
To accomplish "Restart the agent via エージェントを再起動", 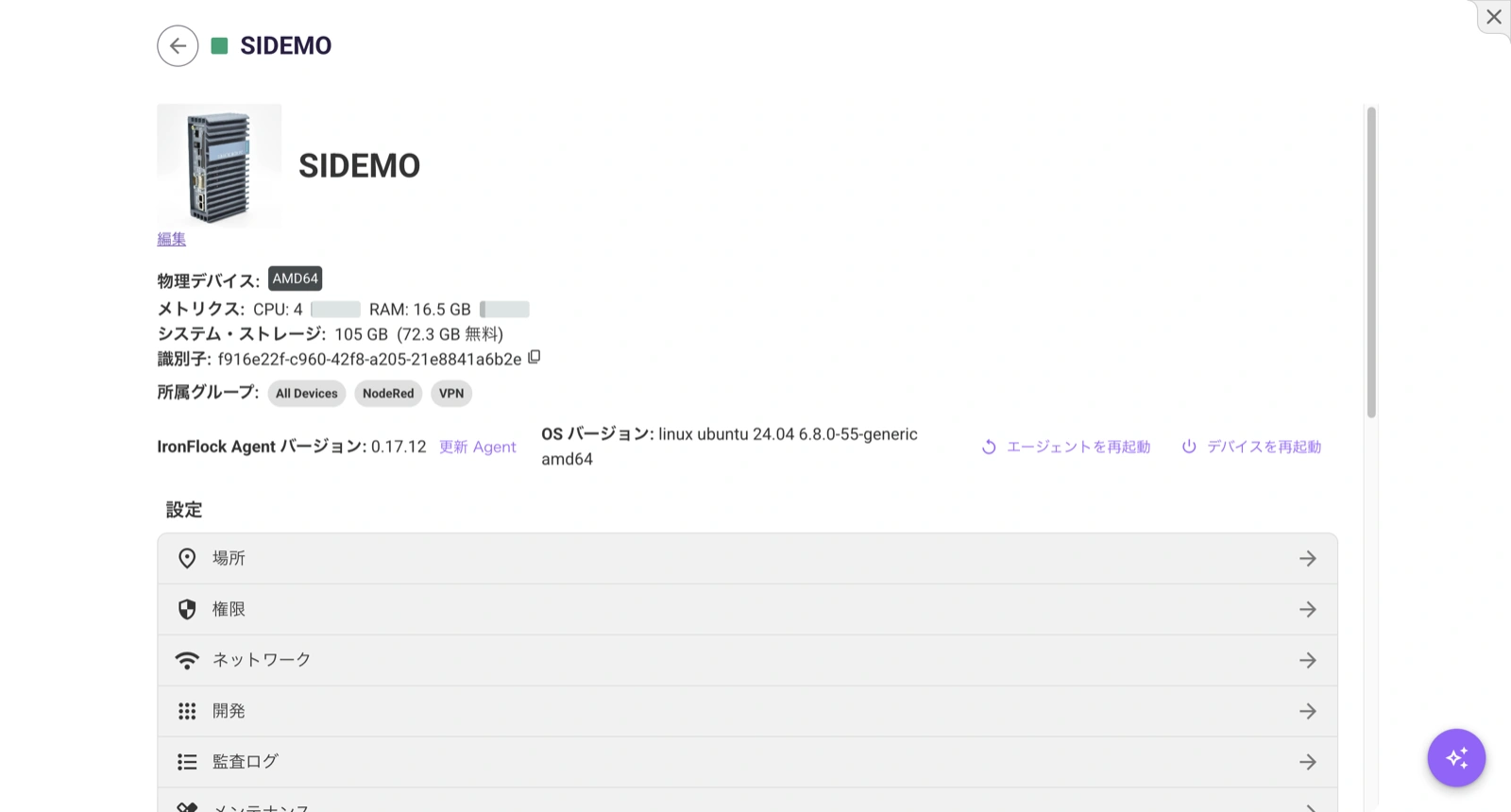I will 1066,447.
